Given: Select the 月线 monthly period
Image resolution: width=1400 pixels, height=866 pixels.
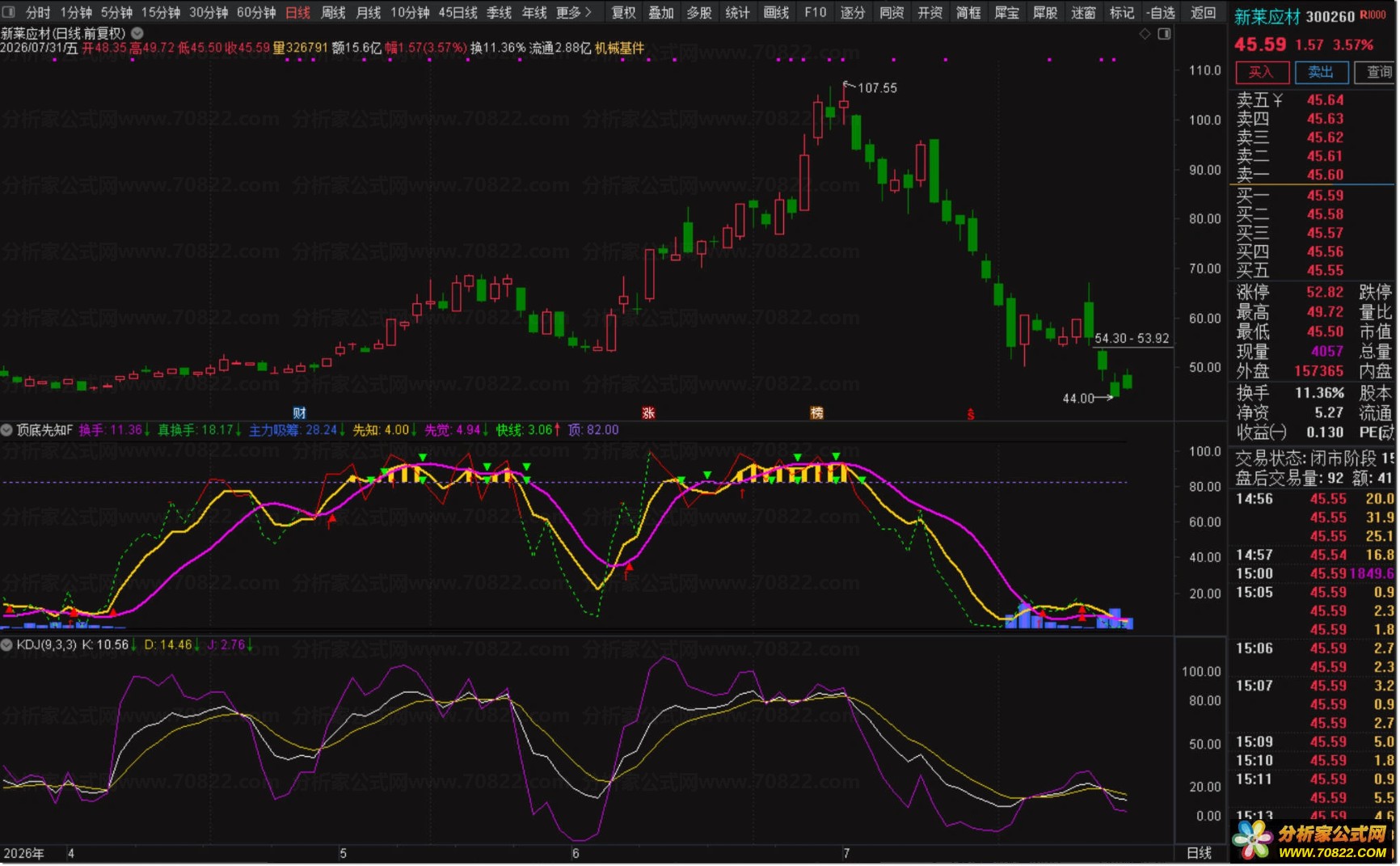Looking at the screenshot, I should click(368, 12).
